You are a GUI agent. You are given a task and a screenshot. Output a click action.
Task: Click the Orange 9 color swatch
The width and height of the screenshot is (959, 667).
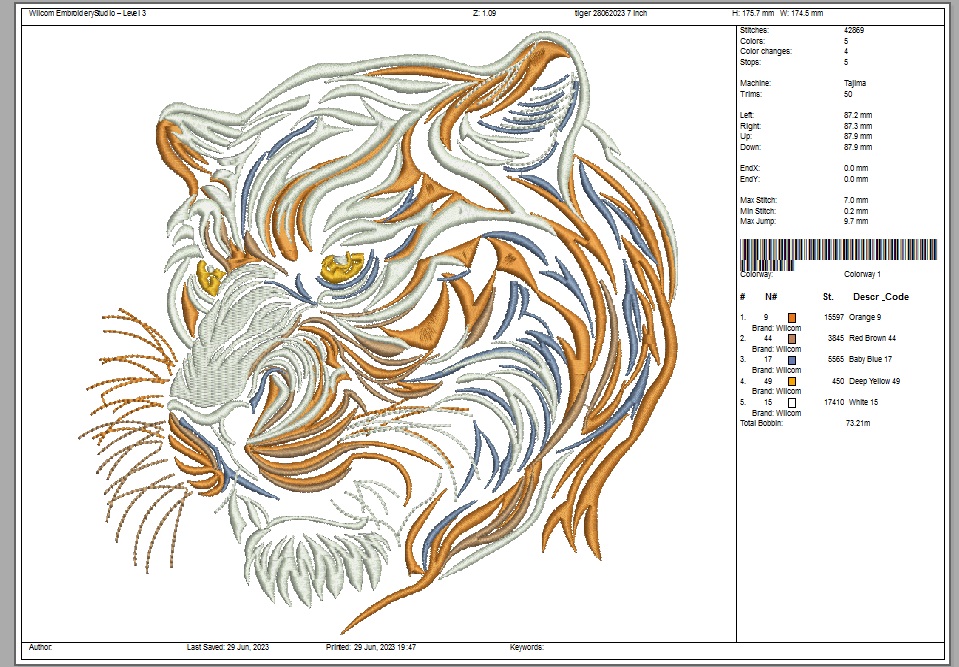[x=792, y=317]
